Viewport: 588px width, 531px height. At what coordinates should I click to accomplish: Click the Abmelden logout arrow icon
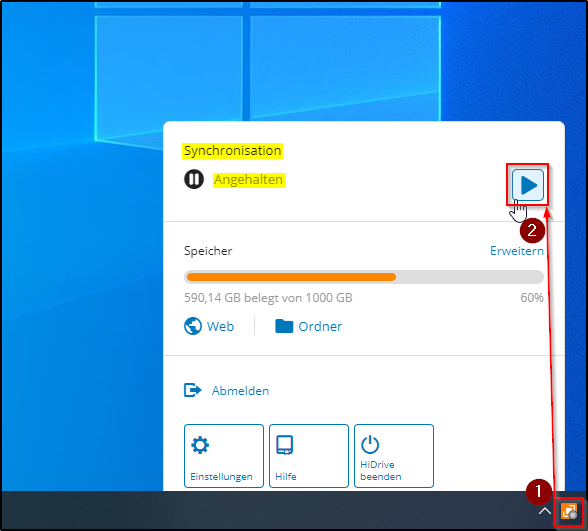193,390
